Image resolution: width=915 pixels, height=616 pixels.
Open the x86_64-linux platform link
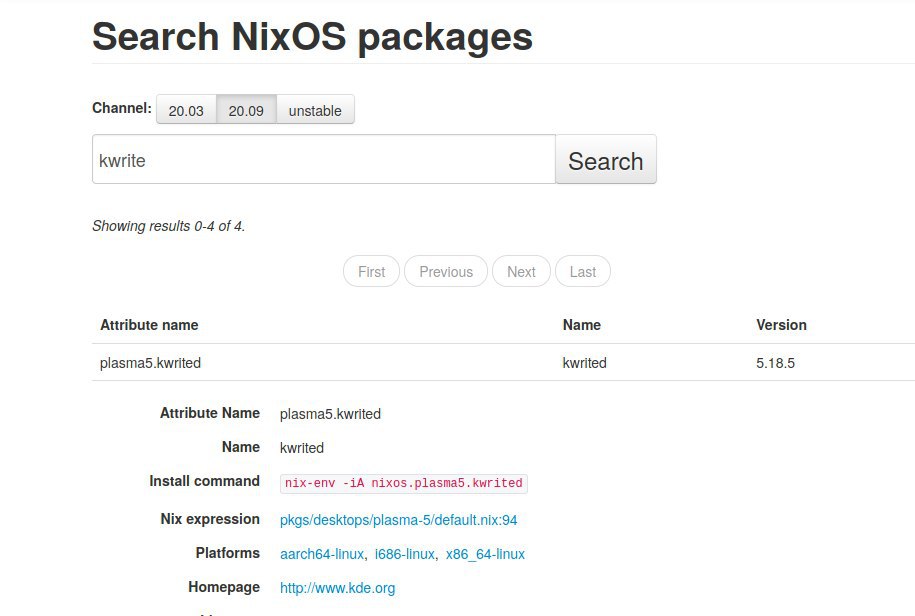coord(485,554)
